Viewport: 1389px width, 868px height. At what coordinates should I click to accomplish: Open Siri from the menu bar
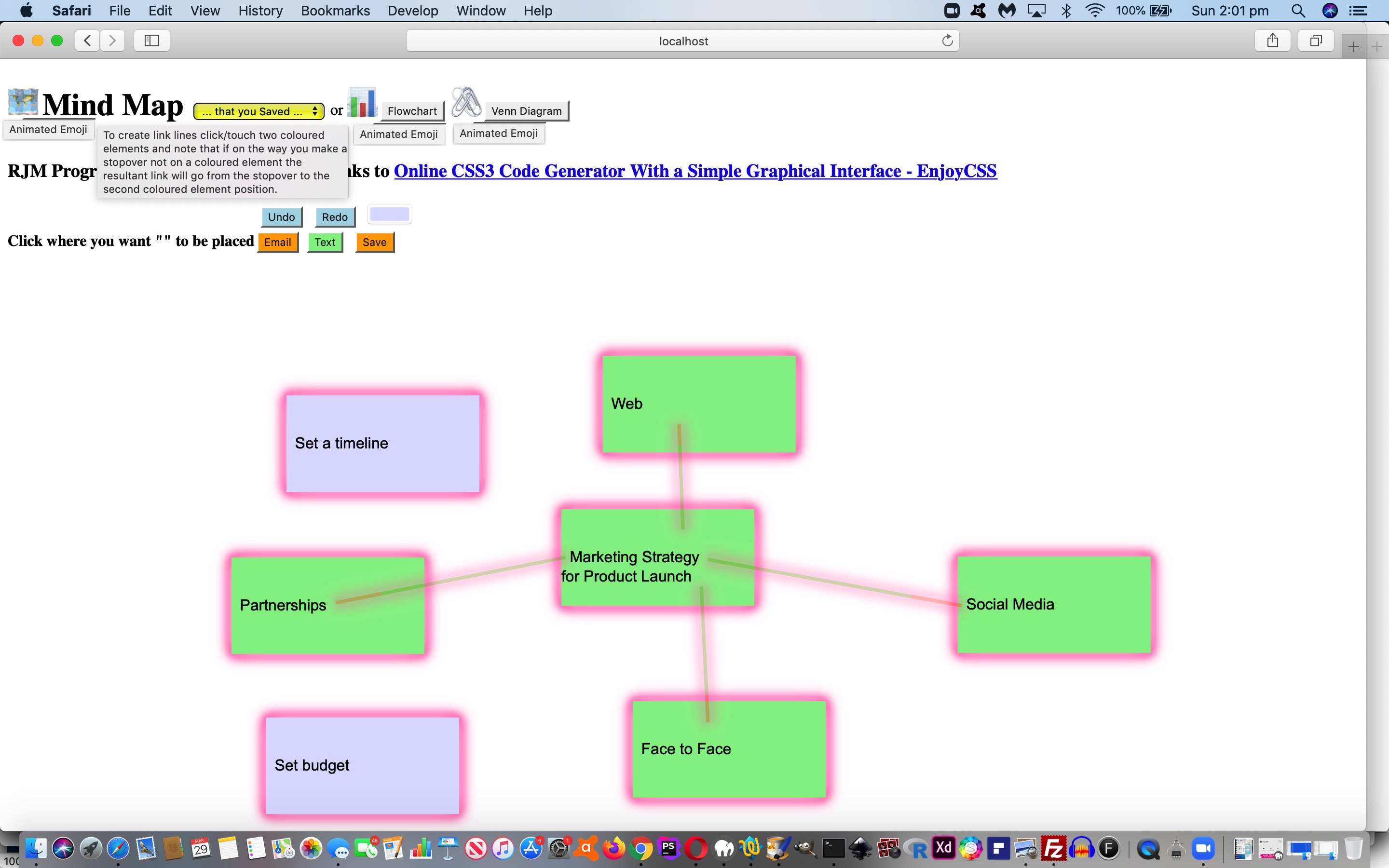pos(1329,10)
